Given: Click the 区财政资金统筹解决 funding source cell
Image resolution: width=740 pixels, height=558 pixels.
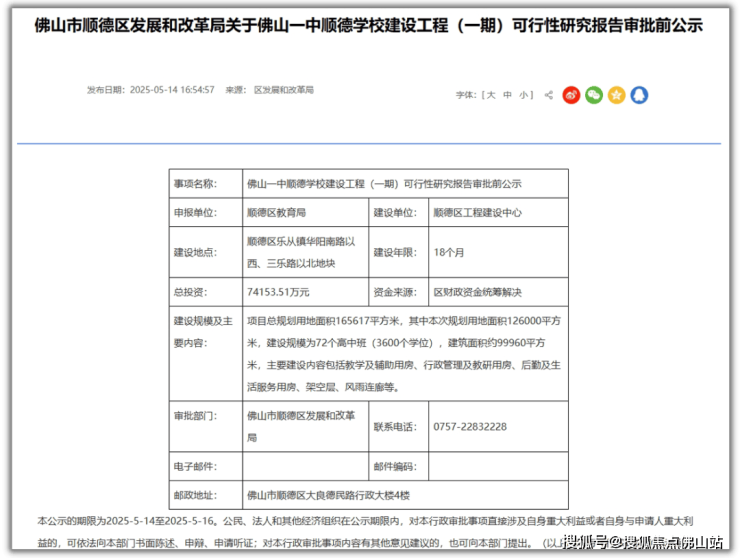Looking at the screenshot, I should (477, 292).
